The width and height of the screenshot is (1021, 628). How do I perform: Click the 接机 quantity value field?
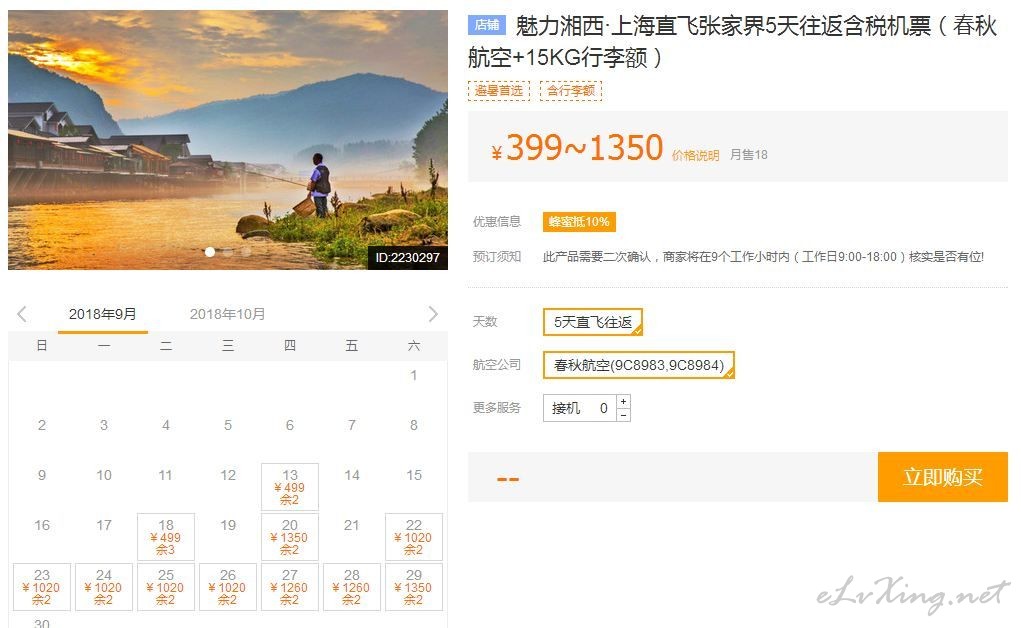604,408
